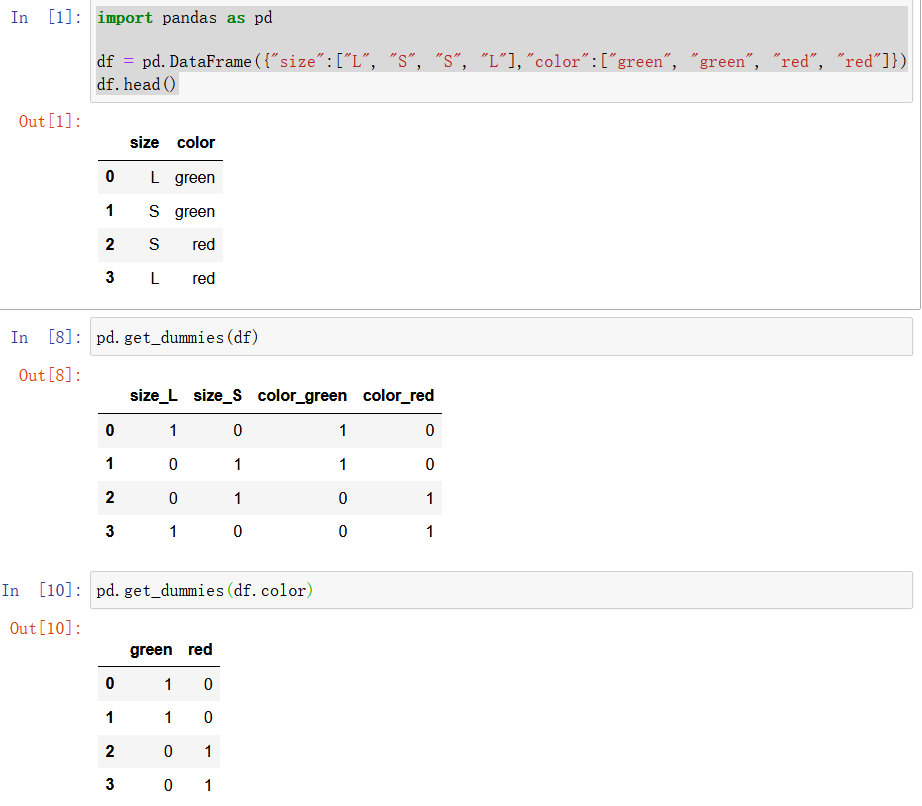The image size is (922, 806).
Task: Click the 'import' keyword in first cell
Action: [x=125, y=18]
